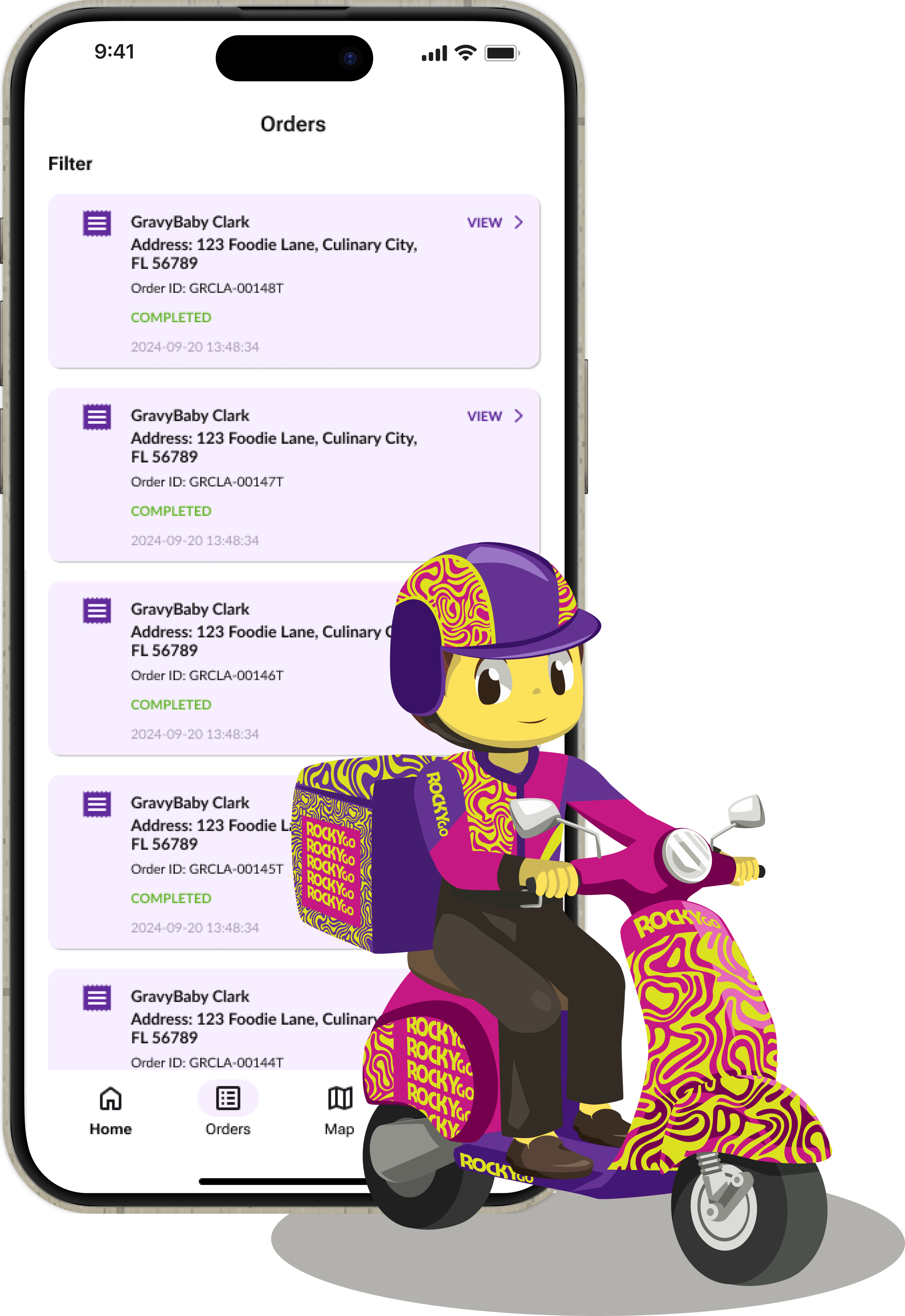The height and width of the screenshot is (1316, 905).
Task: Open the Filter options
Action: (x=70, y=164)
